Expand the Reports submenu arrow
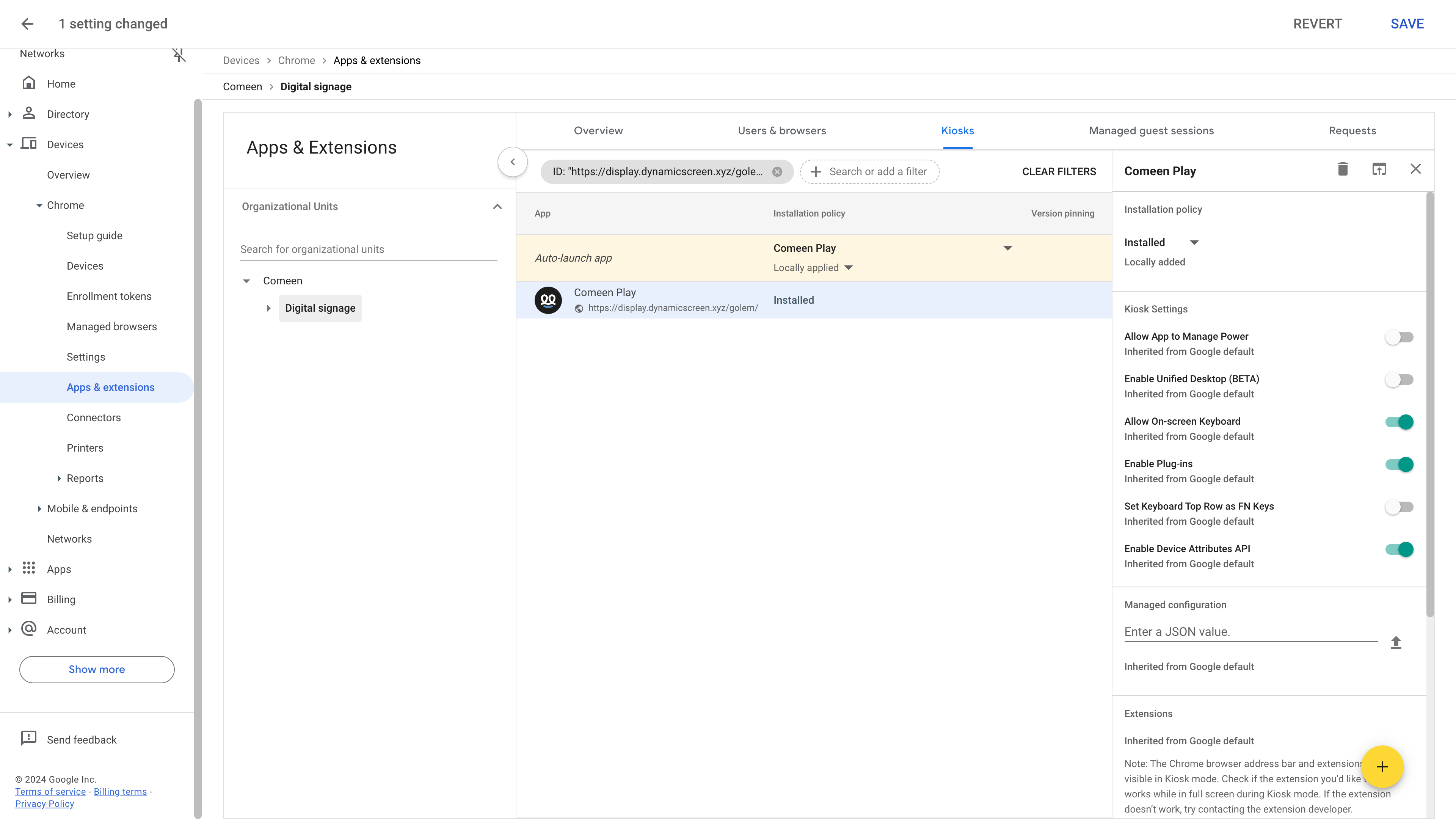Image resolution: width=1456 pixels, height=819 pixels. (x=59, y=478)
